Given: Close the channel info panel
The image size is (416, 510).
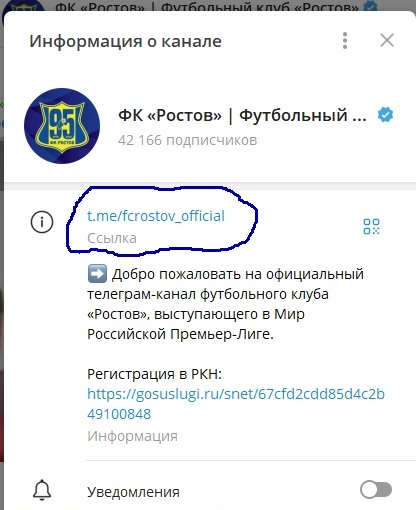Looking at the screenshot, I should pyautogui.click(x=387, y=41).
